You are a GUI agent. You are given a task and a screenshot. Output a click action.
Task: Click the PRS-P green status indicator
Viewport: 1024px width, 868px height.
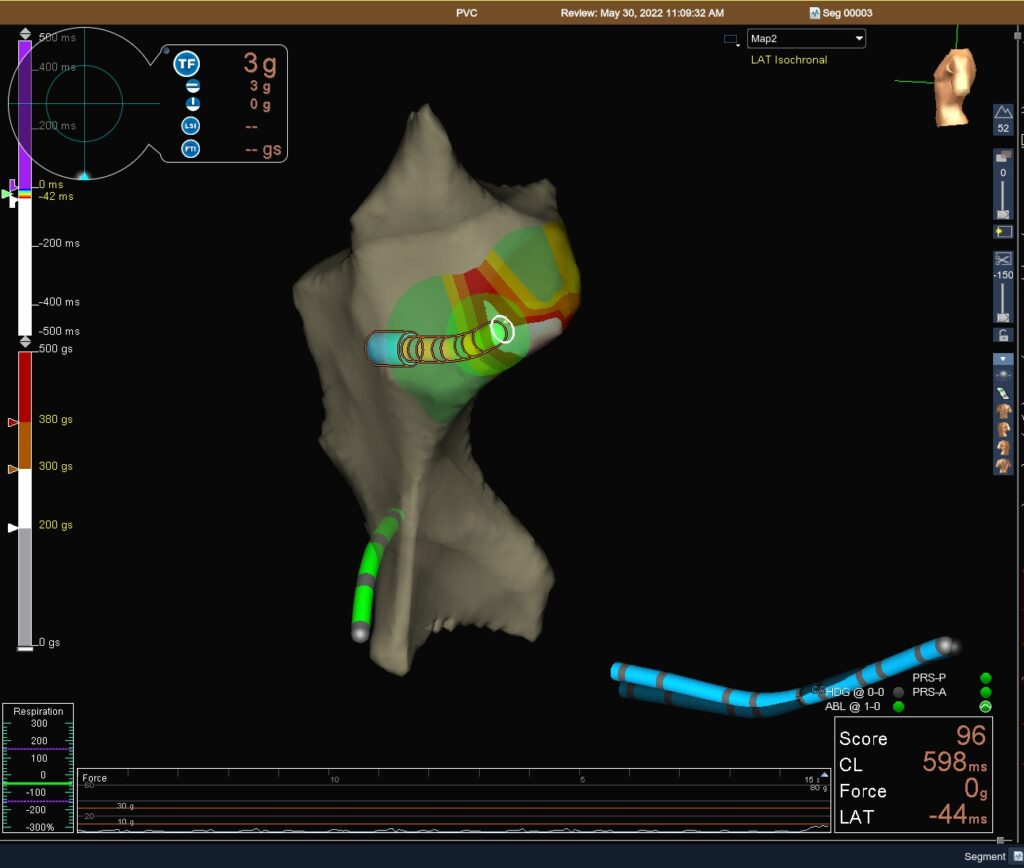[x=985, y=678]
